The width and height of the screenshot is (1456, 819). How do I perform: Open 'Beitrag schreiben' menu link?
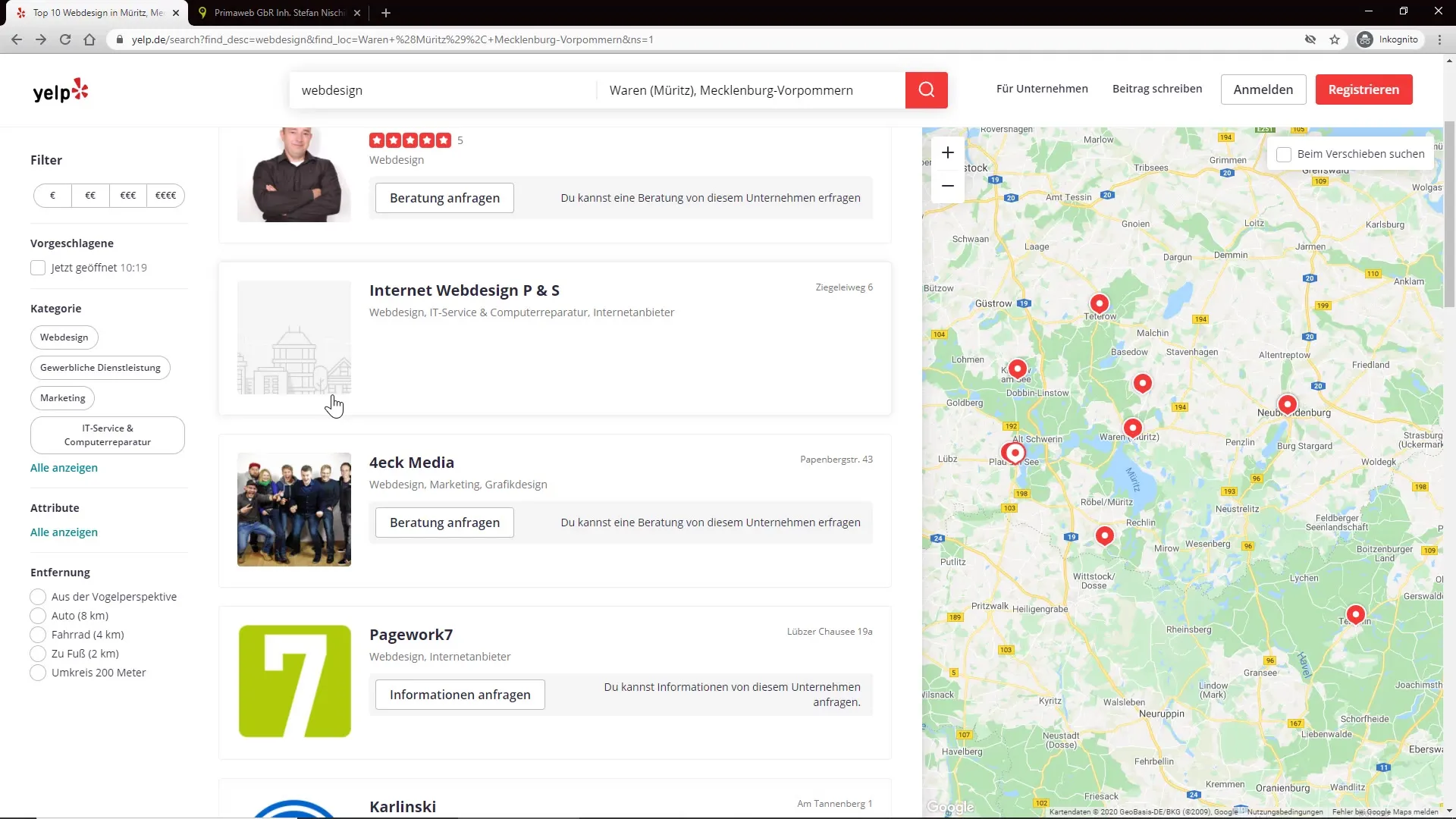tap(1157, 89)
